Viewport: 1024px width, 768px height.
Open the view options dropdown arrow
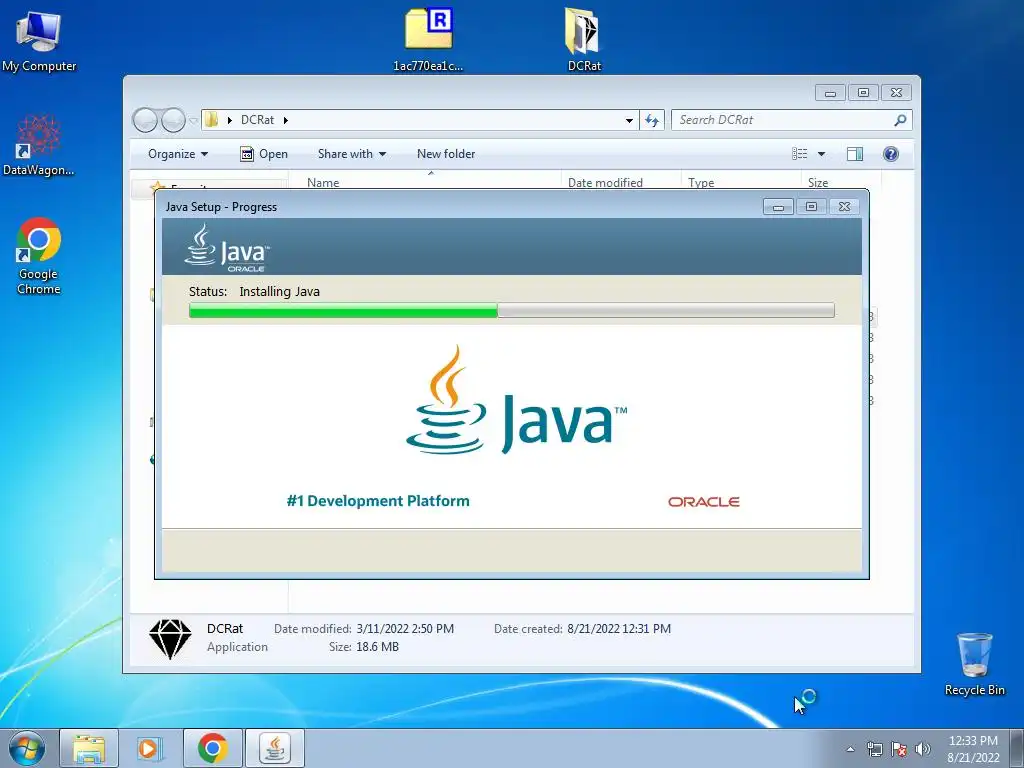822,154
